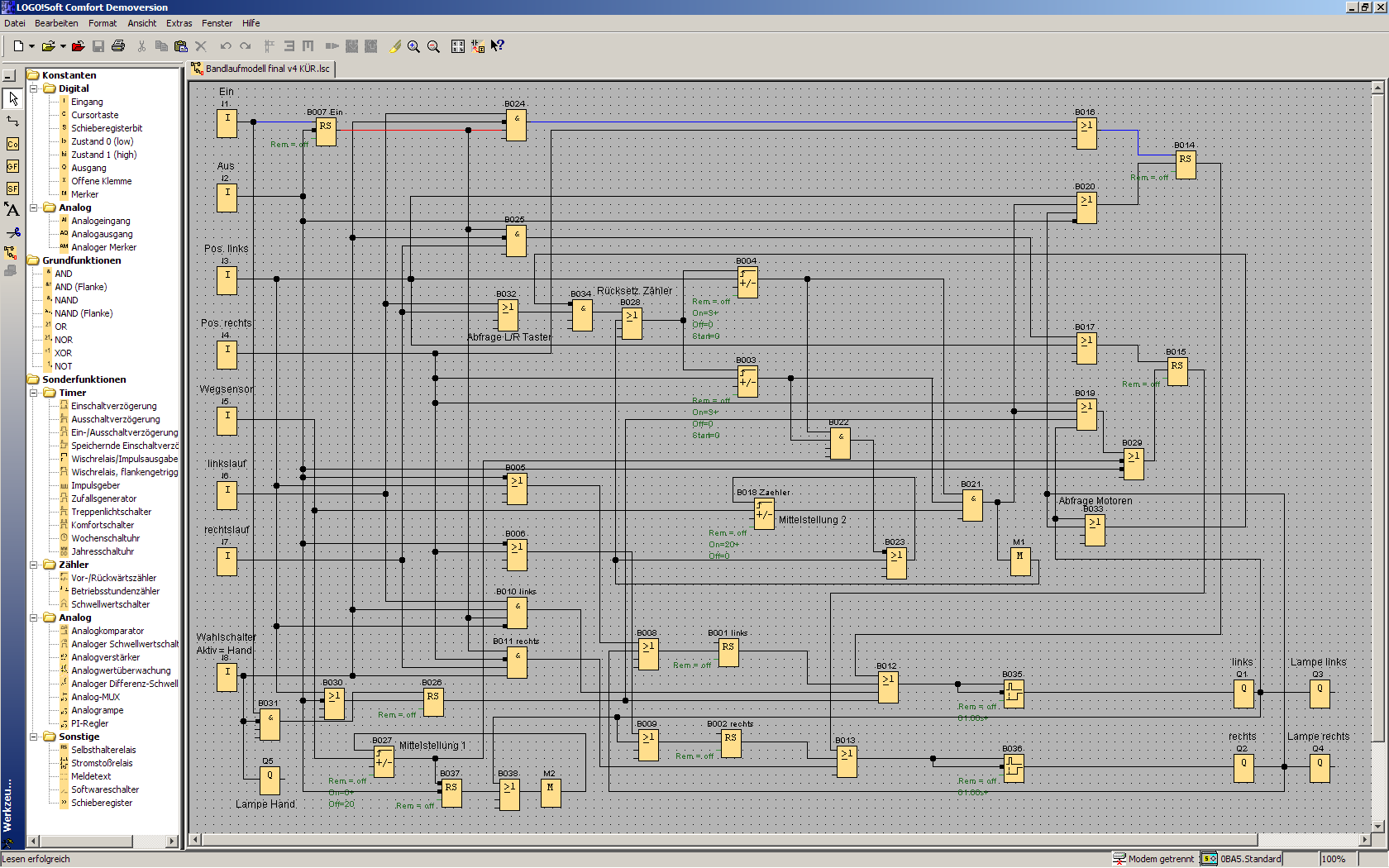
Task: Toggle the Co constants tool button
Action: coord(12,144)
